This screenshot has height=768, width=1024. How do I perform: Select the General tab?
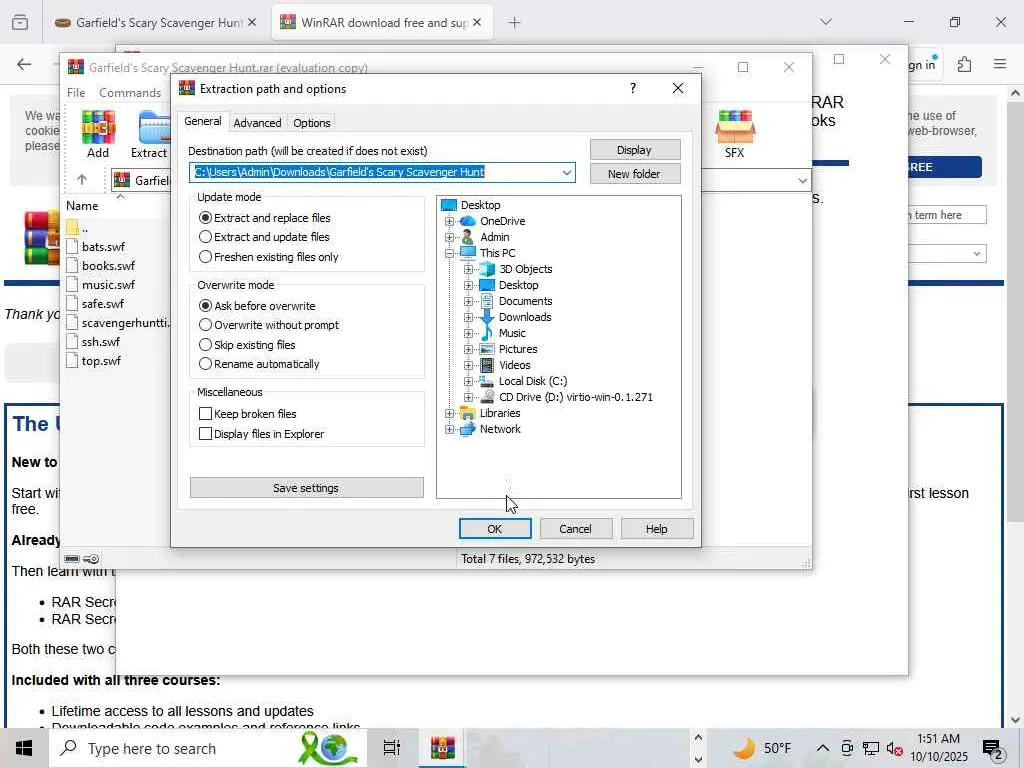click(x=202, y=121)
